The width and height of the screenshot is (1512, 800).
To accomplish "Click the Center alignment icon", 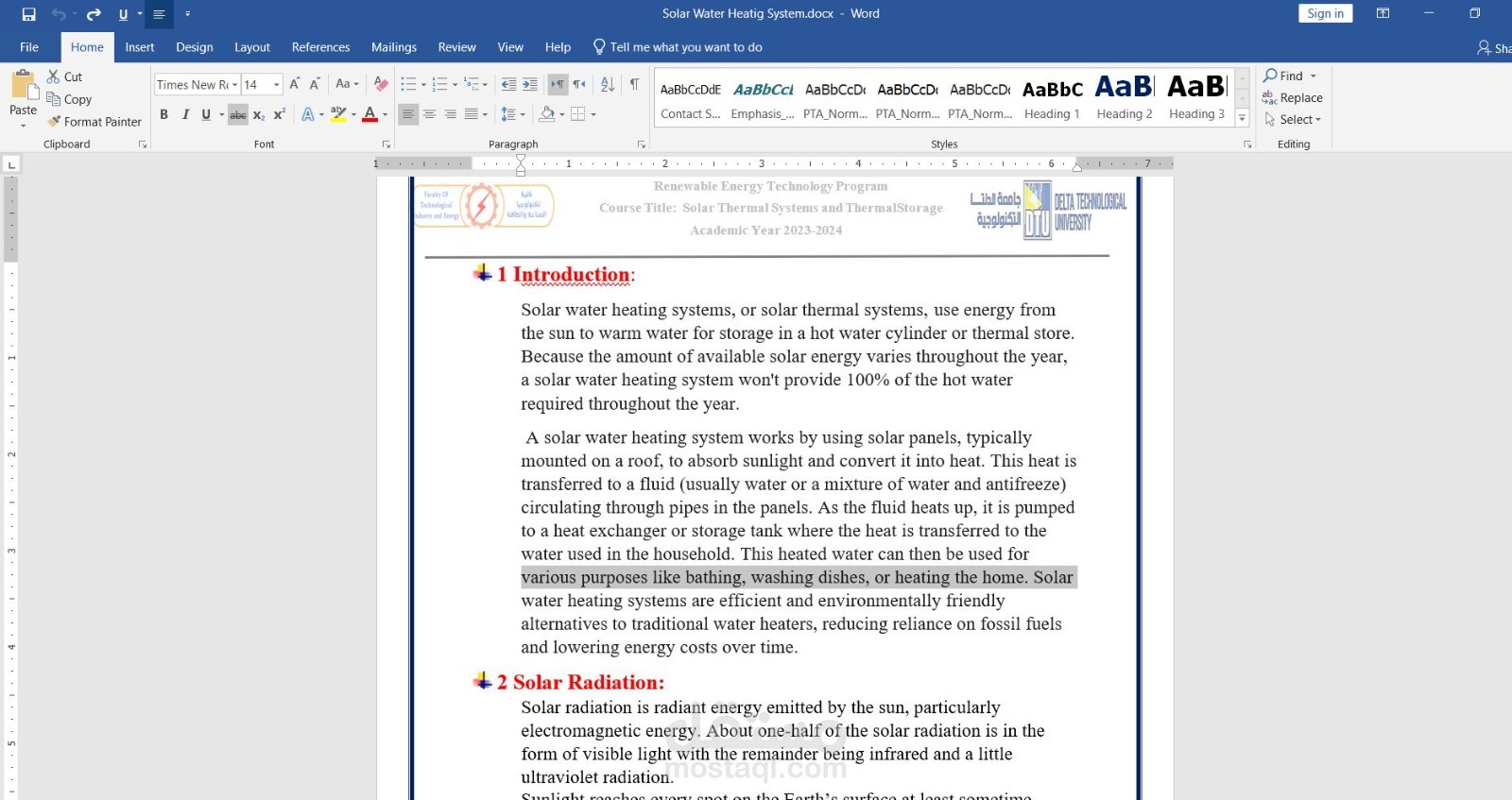I will pos(429,114).
